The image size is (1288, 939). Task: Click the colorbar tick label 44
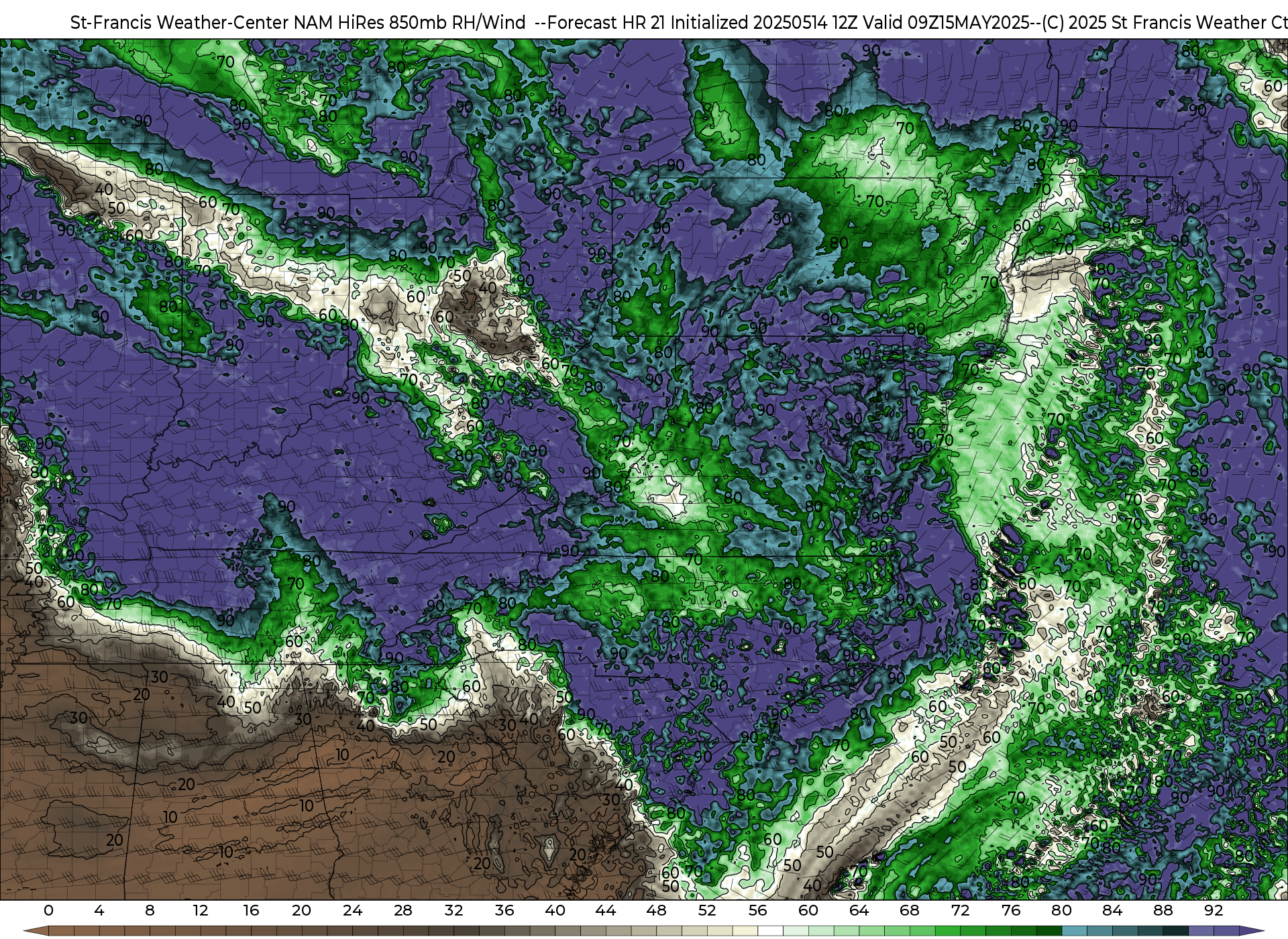click(606, 910)
